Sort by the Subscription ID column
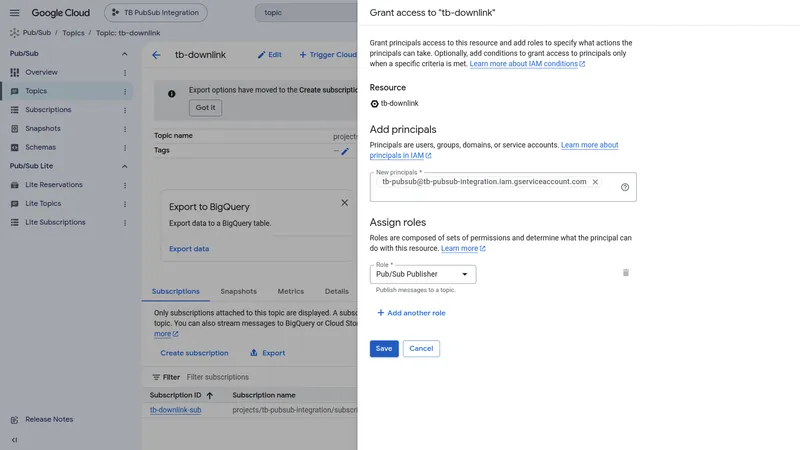800x450 pixels. point(181,395)
